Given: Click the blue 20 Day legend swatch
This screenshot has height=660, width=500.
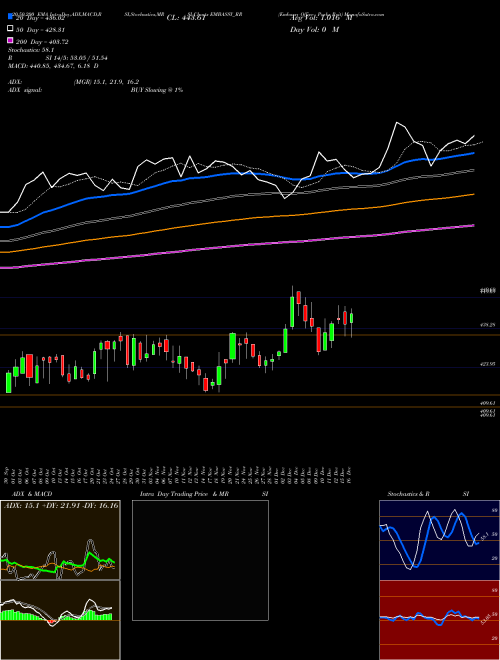Looking at the screenshot, I should [10, 17].
